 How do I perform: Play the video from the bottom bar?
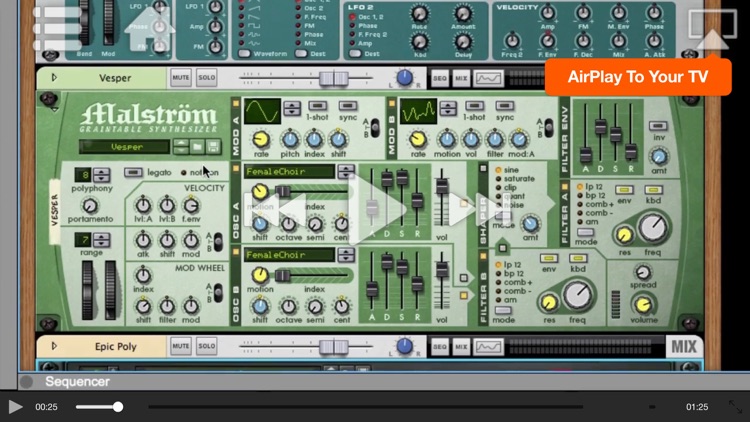15,407
